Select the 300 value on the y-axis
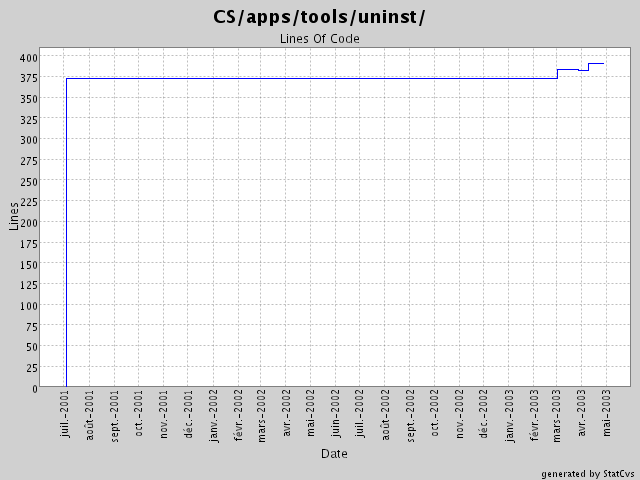Viewport: 640px width, 480px height. (x=29, y=140)
